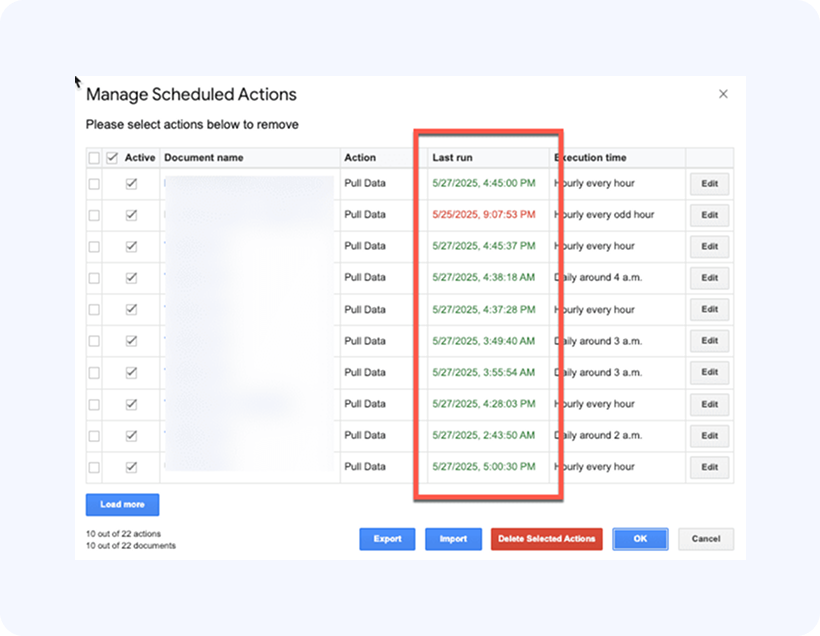Image resolution: width=820 pixels, height=636 pixels.
Task: Click the red failed 5/25/2025 timestamp
Action: (x=483, y=215)
